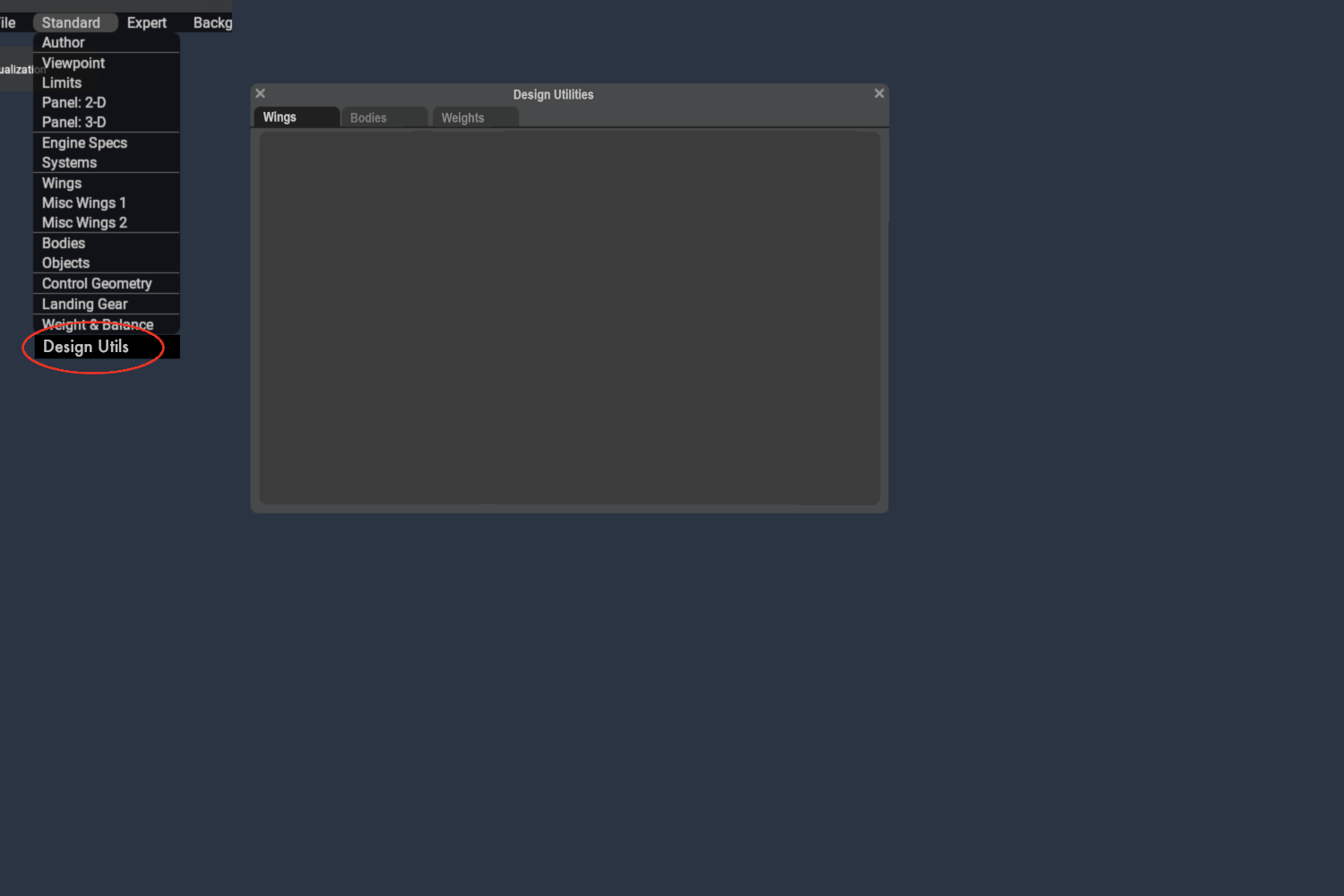Screen dimensions: 1344x896
Task: Click Misc Wings 1 menu entry
Action: pos(84,202)
